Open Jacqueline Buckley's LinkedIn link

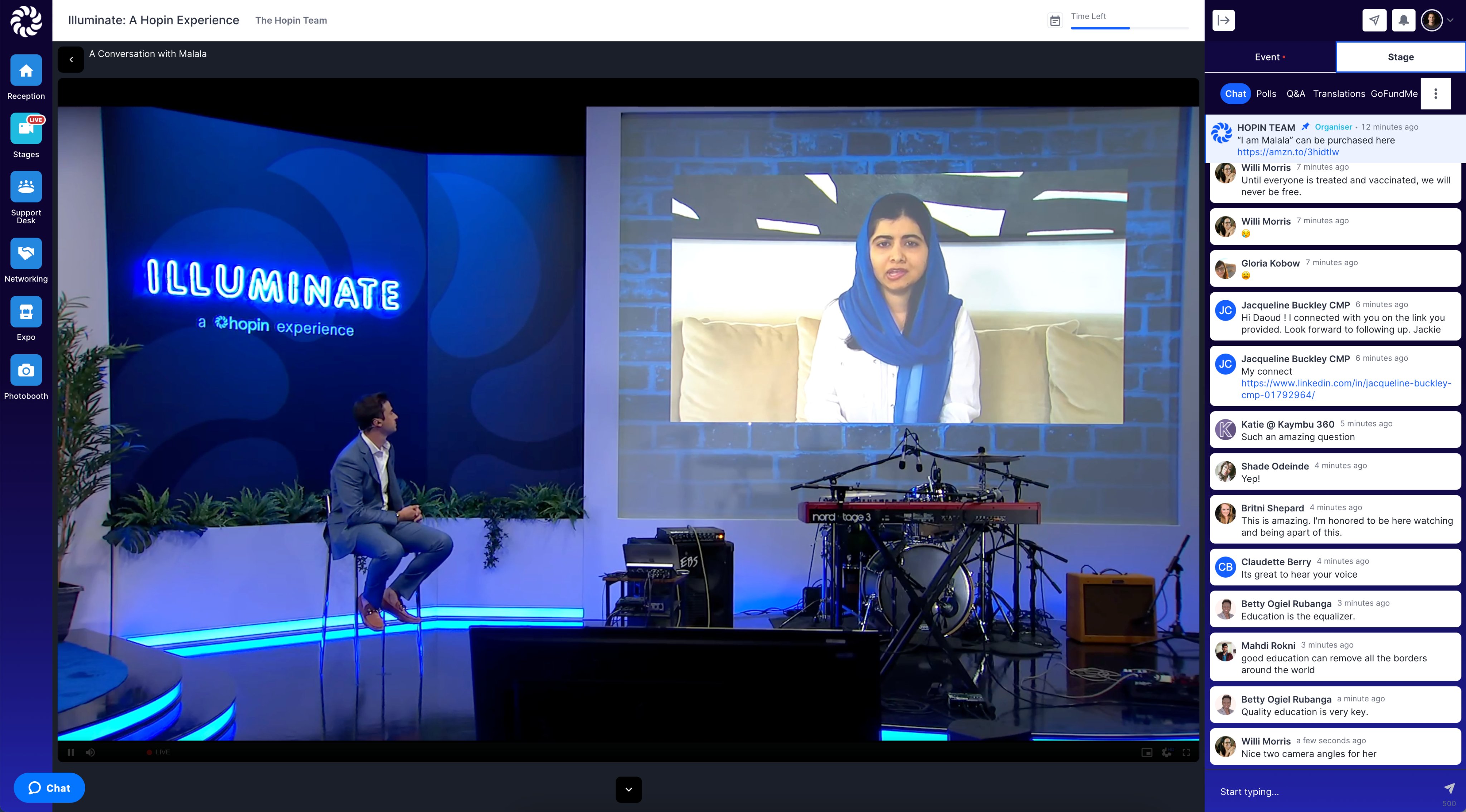1346,389
